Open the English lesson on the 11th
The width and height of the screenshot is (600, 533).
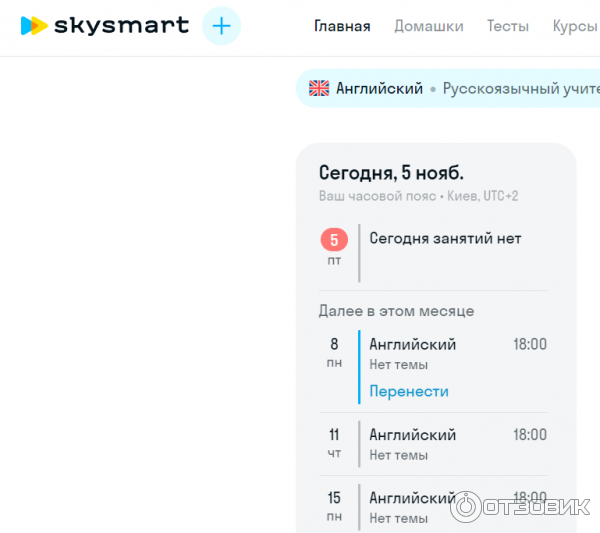(x=413, y=435)
